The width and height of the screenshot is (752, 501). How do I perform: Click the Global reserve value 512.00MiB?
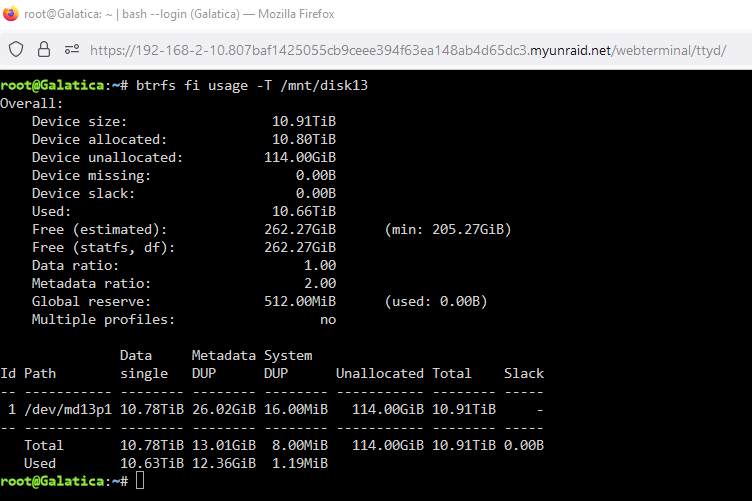(300, 301)
